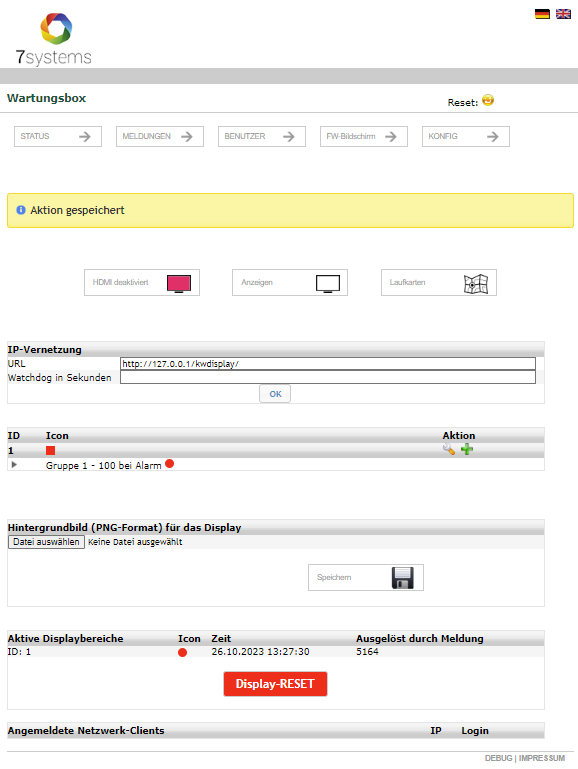Edit ID 1 with wrench icon
The image size is (578, 769).
pos(449,449)
